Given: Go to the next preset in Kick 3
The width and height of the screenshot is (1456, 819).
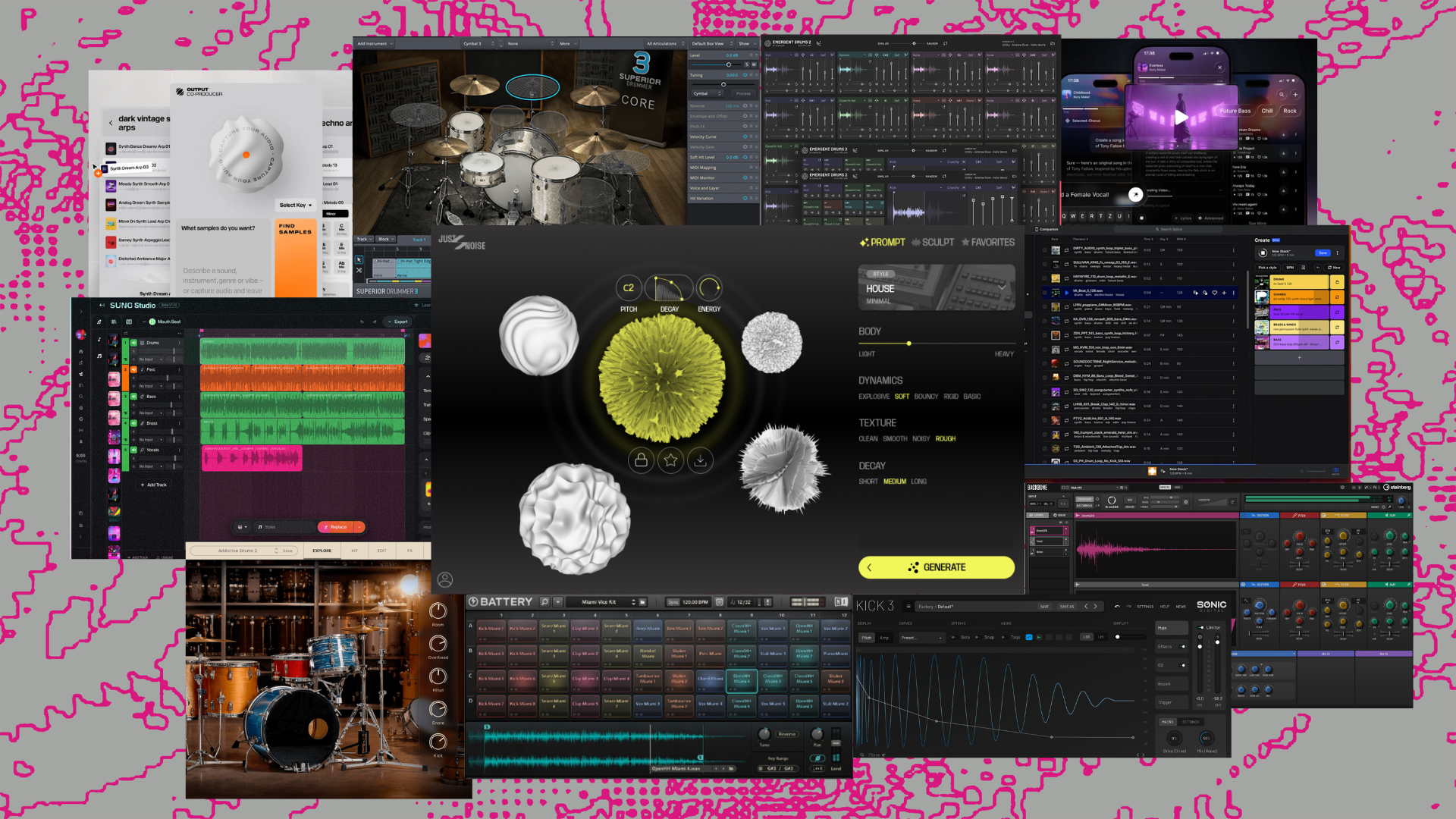Looking at the screenshot, I should (1095, 607).
